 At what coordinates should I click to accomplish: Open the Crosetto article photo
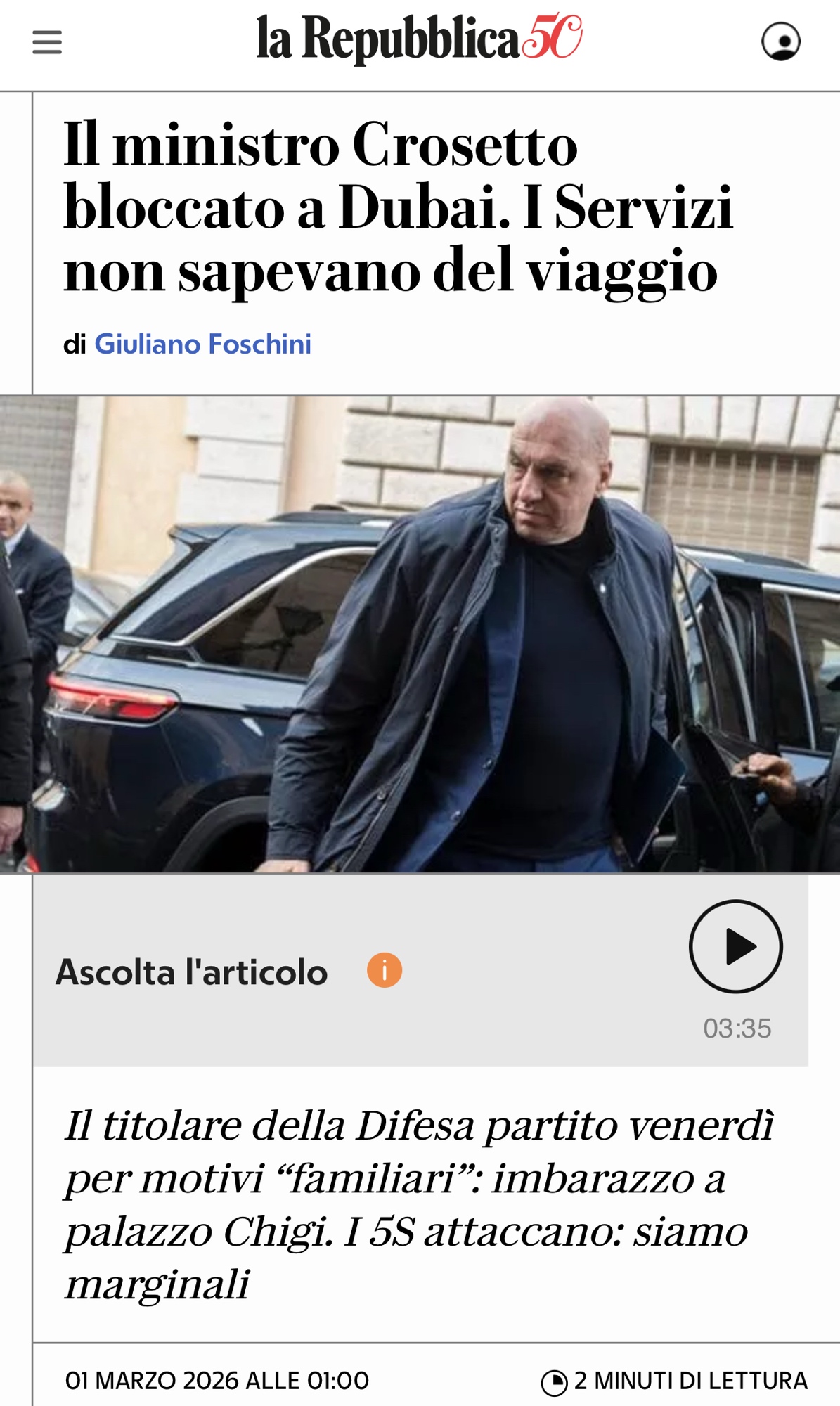click(x=420, y=634)
